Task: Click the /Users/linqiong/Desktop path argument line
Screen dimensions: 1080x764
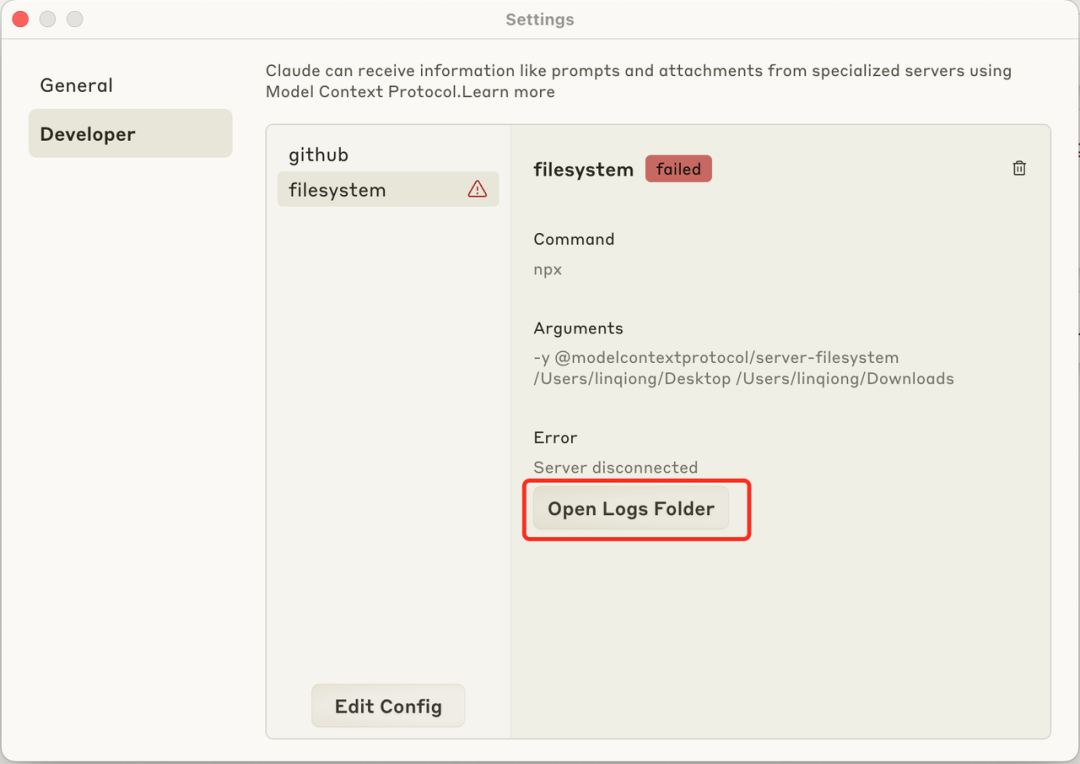Action: (744, 379)
